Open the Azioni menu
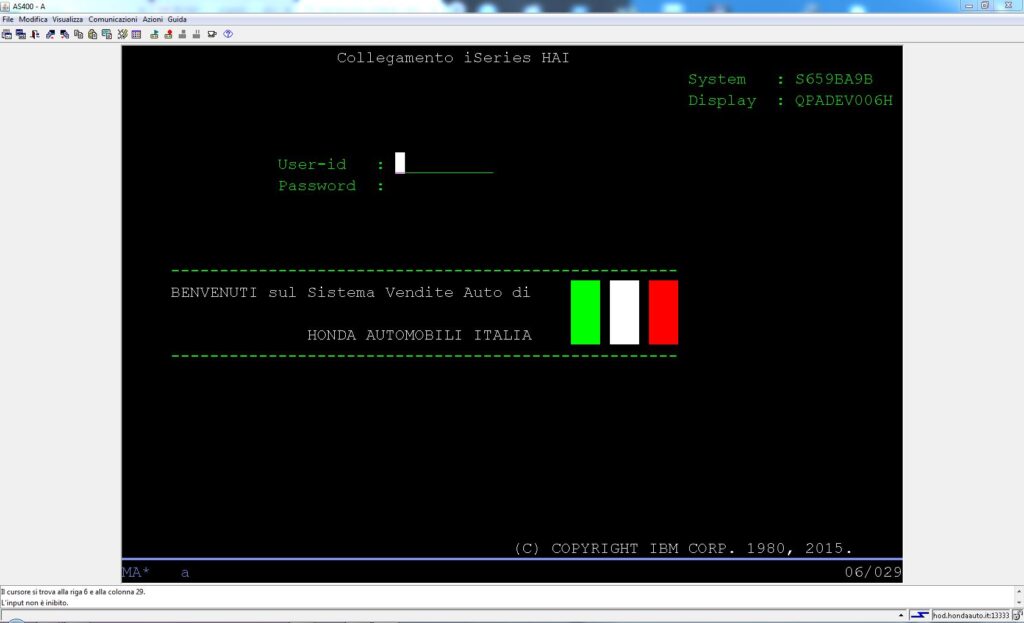This screenshot has width=1024, height=623. point(152,20)
